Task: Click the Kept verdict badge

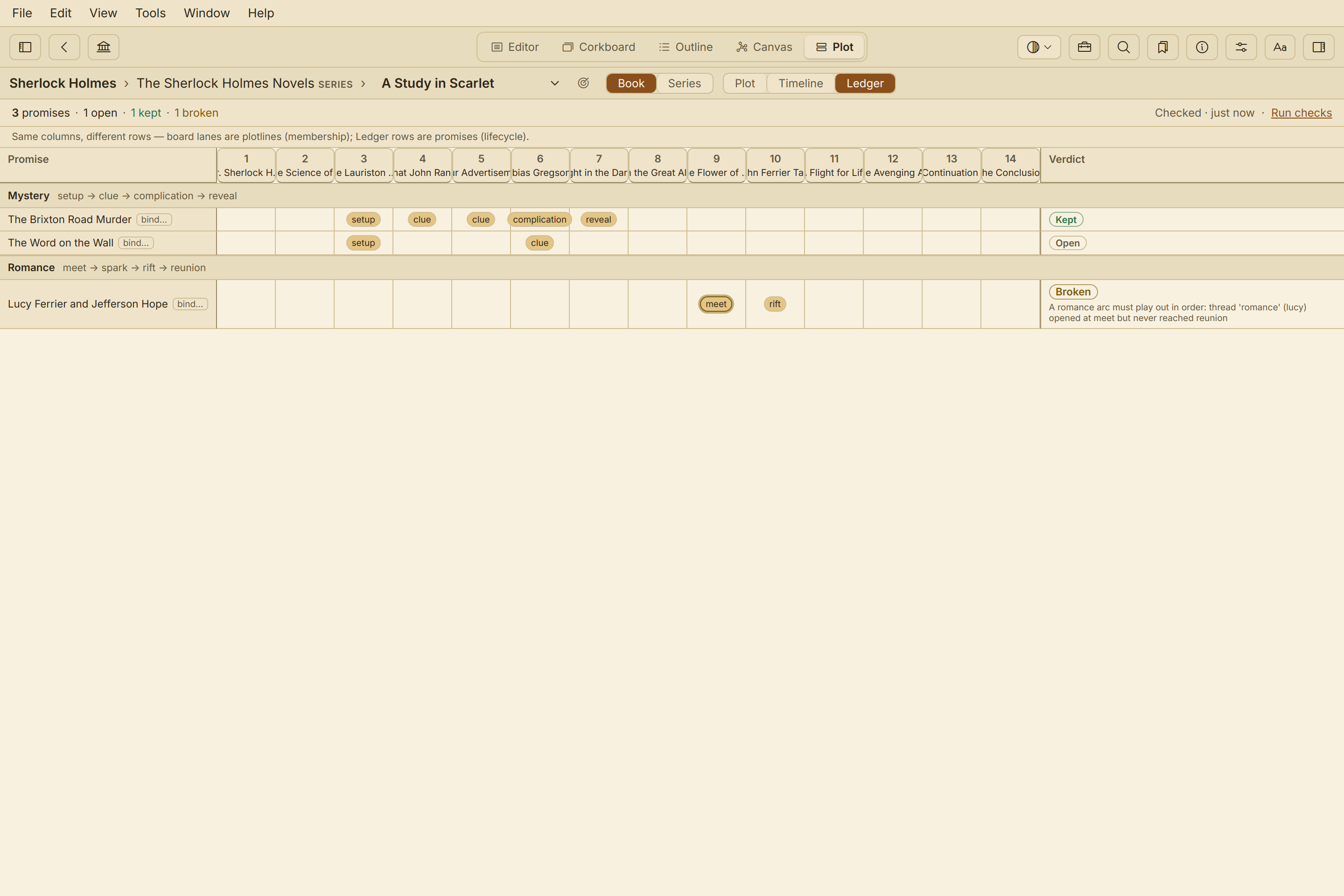Action: click(1066, 219)
